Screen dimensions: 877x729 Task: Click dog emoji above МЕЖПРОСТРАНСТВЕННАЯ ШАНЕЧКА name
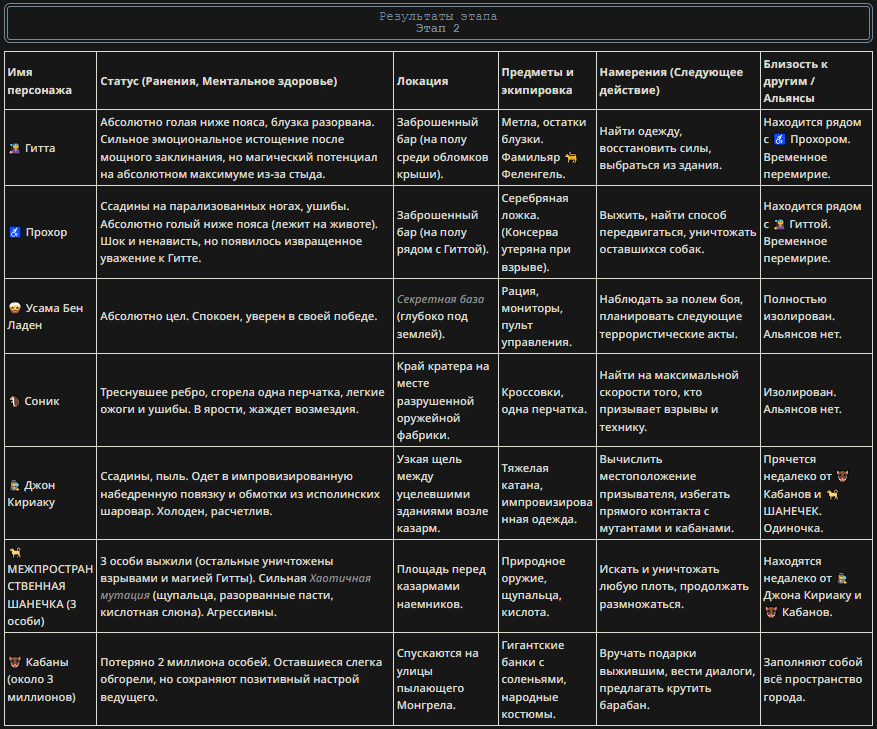pyautogui.click(x=15, y=553)
